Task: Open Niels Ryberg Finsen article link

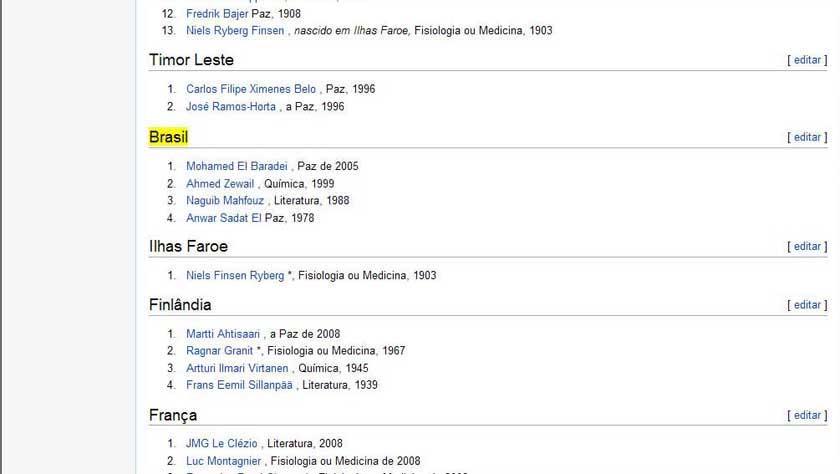Action: click(x=235, y=31)
